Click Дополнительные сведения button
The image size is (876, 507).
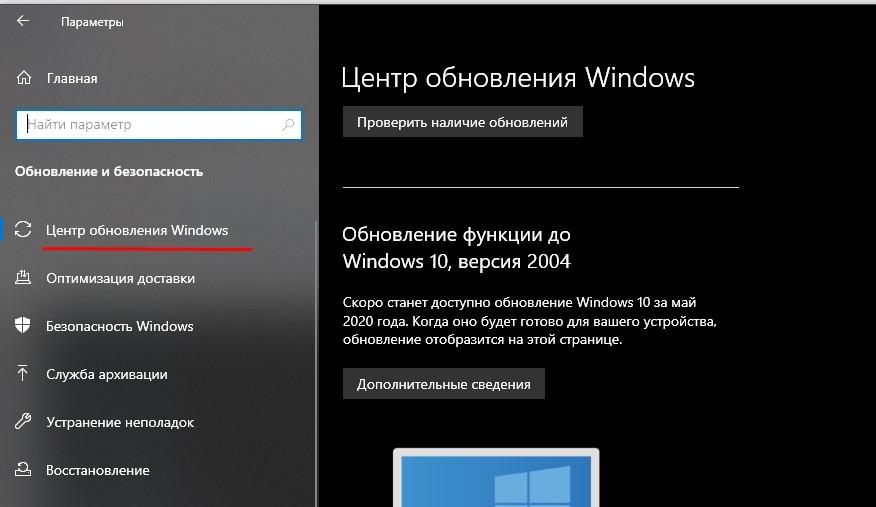[444, 384]
